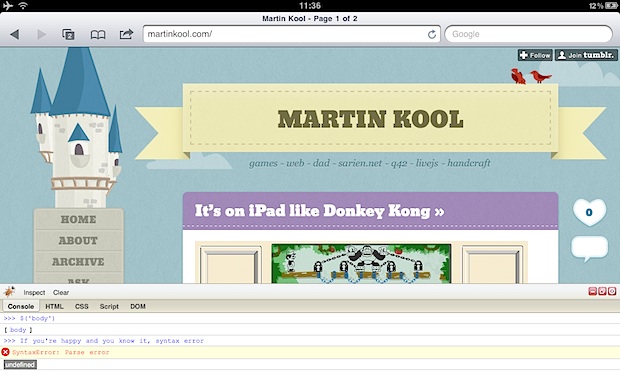This screenshot has height=376, width=620.
Task: Click the tumblr Follow button
Action: (535, 55)
